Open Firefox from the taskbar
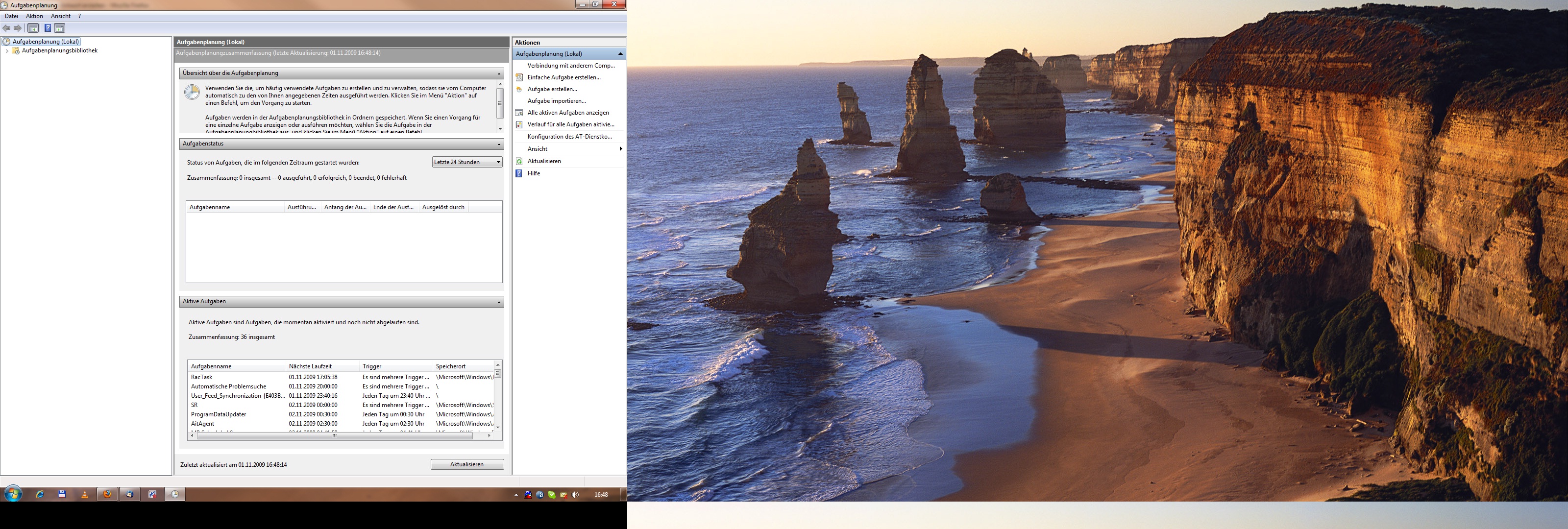This screenshot has height=529, width=1568. [x=107, y=494]
